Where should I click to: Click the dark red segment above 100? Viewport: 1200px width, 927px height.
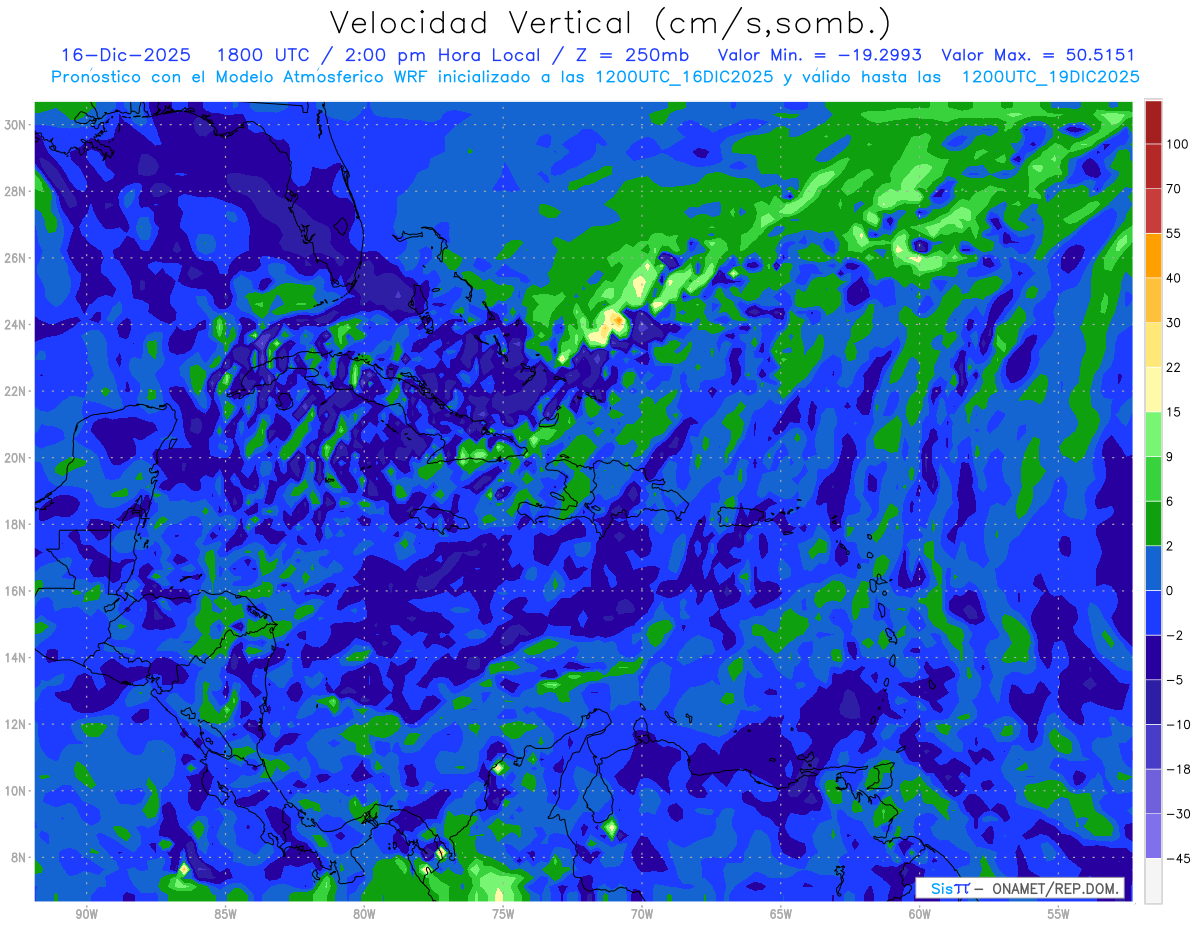click(1153, 122)
